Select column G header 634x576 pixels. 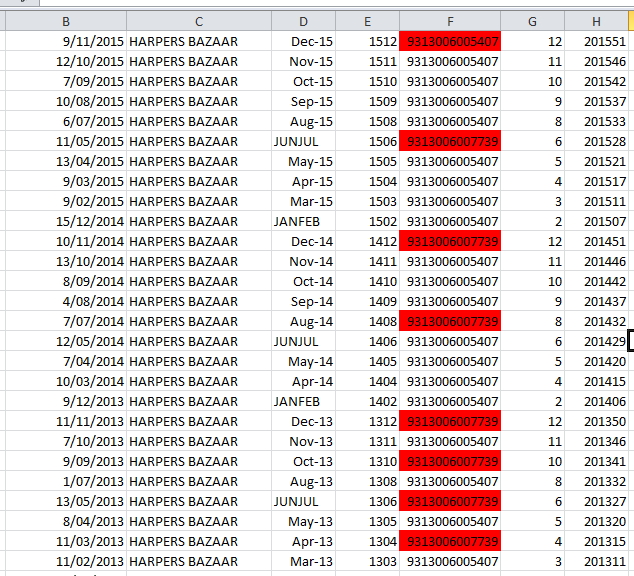[x=533, y=21]
